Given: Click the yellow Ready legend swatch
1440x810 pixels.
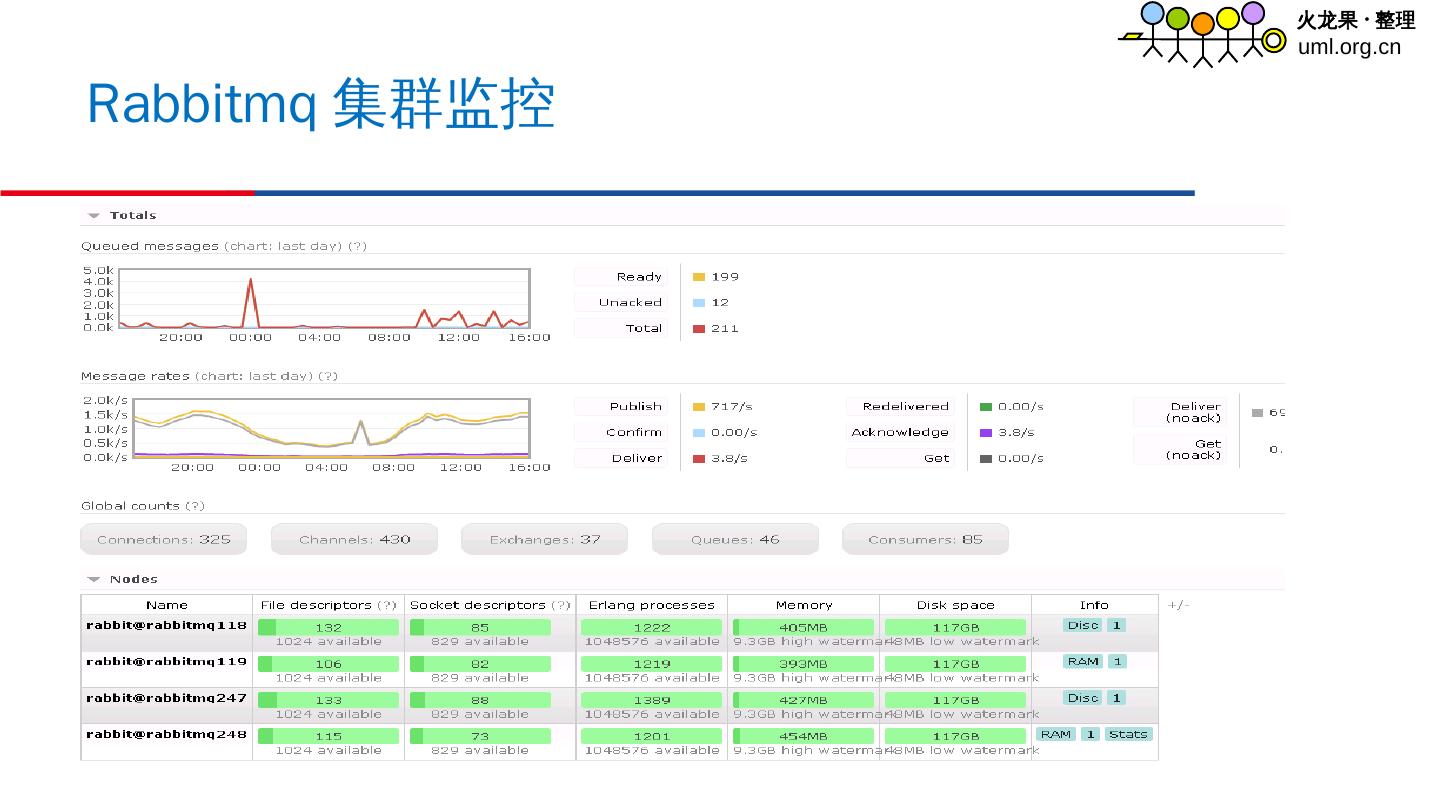Looking at the screenshot, I should [x=699, y=277].
